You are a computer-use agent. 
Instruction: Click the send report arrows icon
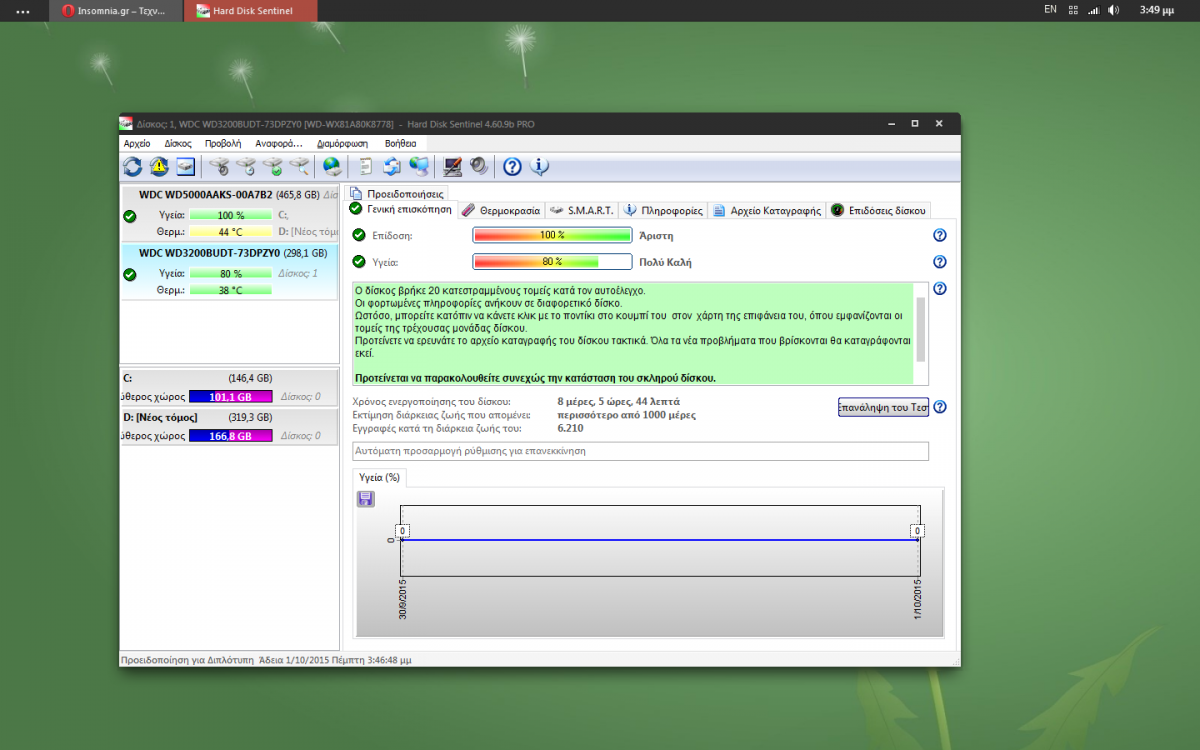[x=392, y=167]
